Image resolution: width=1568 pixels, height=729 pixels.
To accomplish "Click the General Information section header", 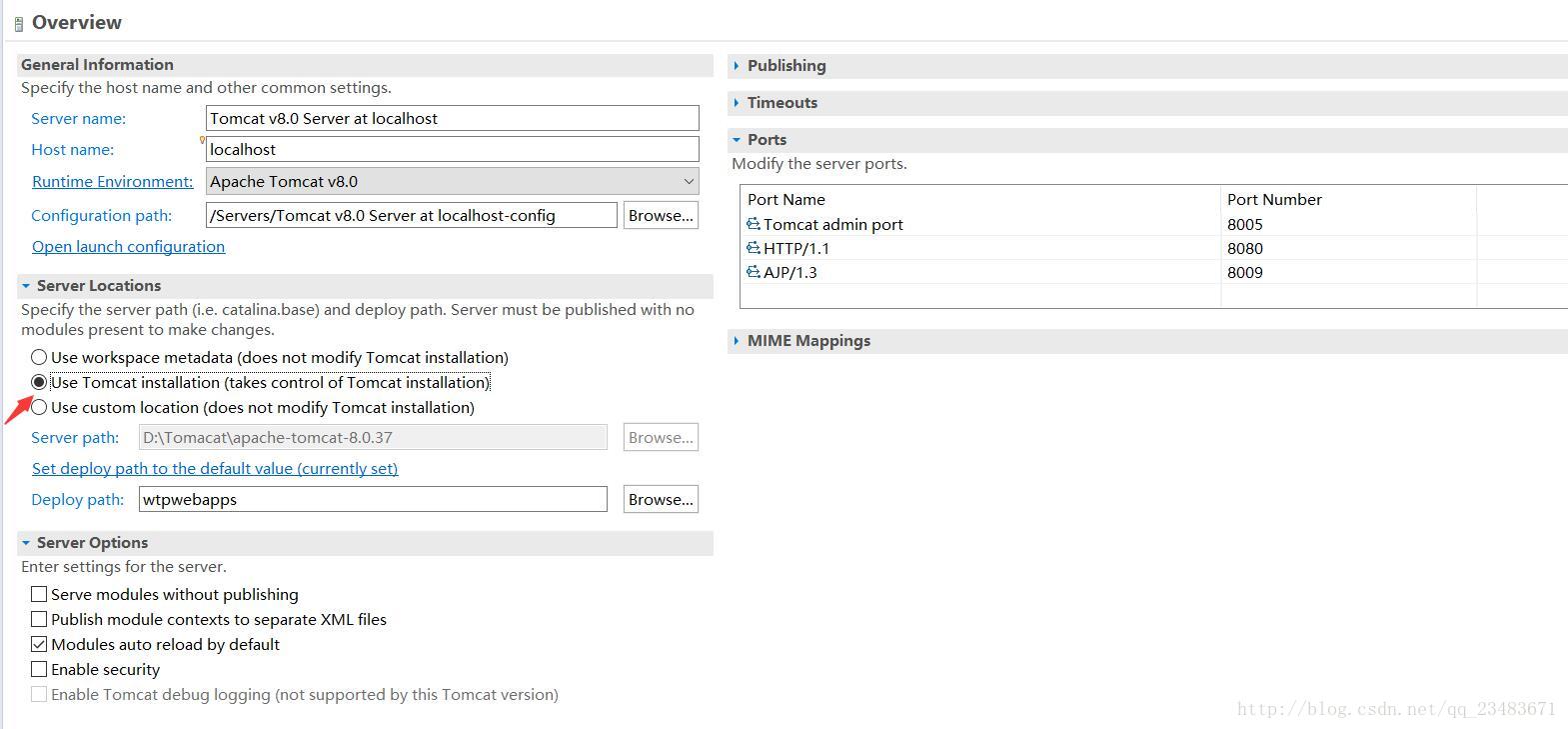I will [x=97, y=64].
